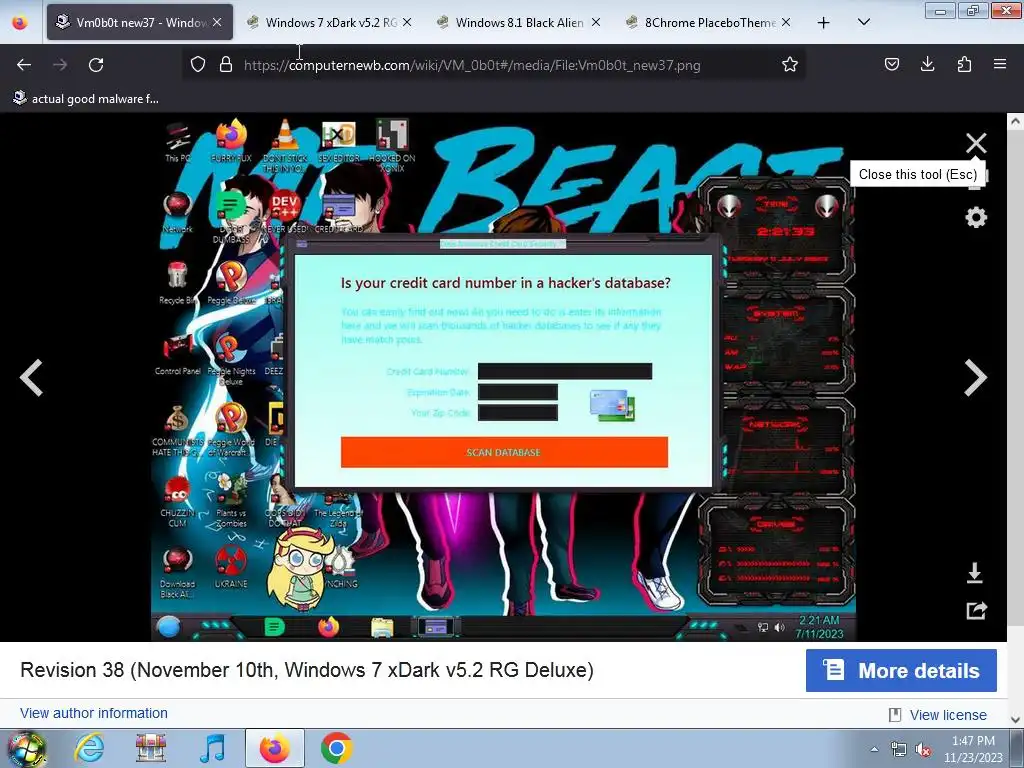Expand the list all tabs dropdown

(x=863, y=22)
